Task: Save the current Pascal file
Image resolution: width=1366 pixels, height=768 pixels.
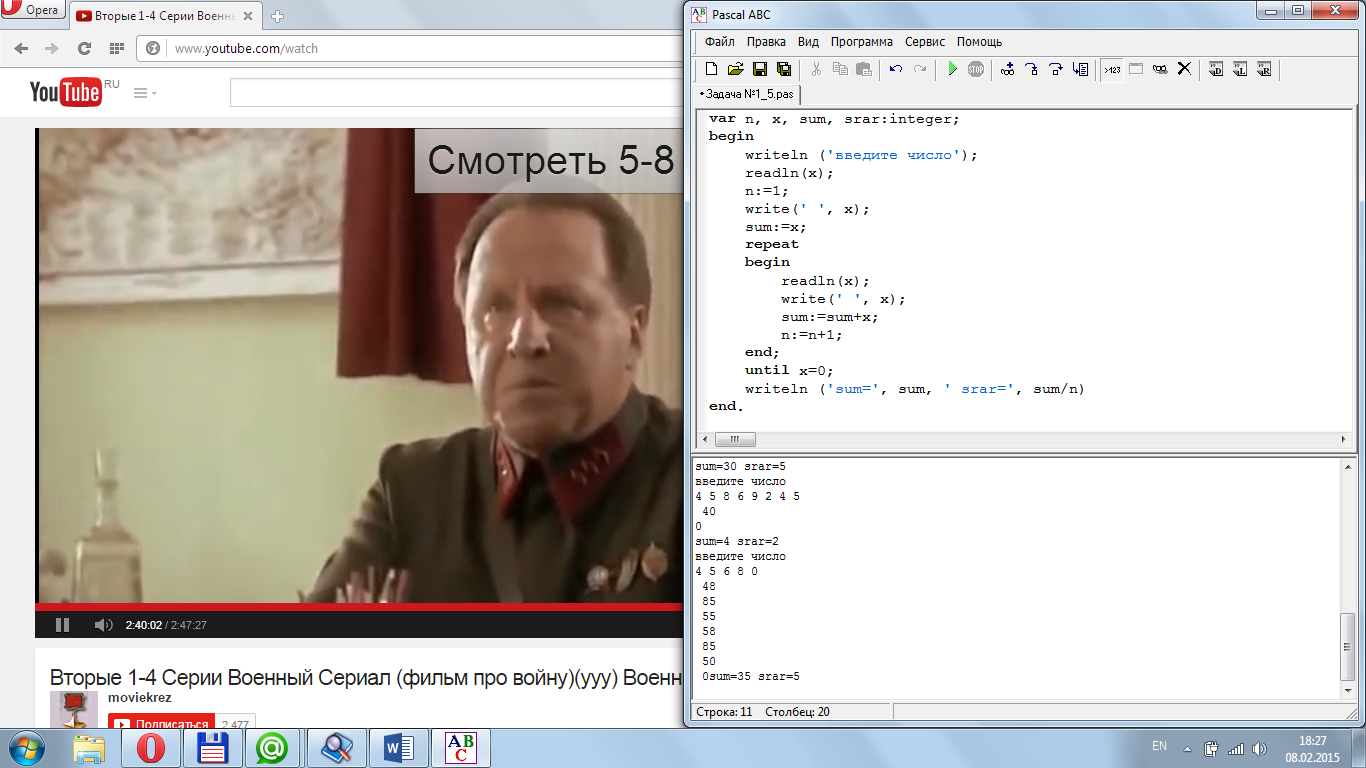Action: point(759,69)
